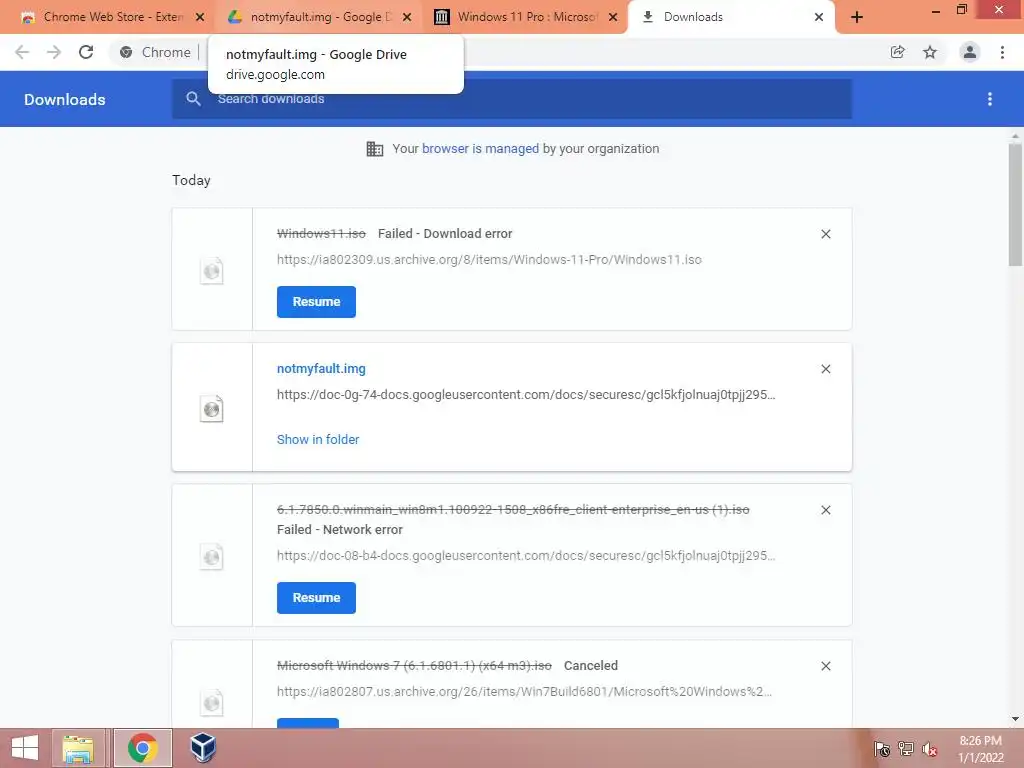Screen dimensions: 1024x768
Task: Click the Chrome taskbar icon
Action: coord(142,748)
